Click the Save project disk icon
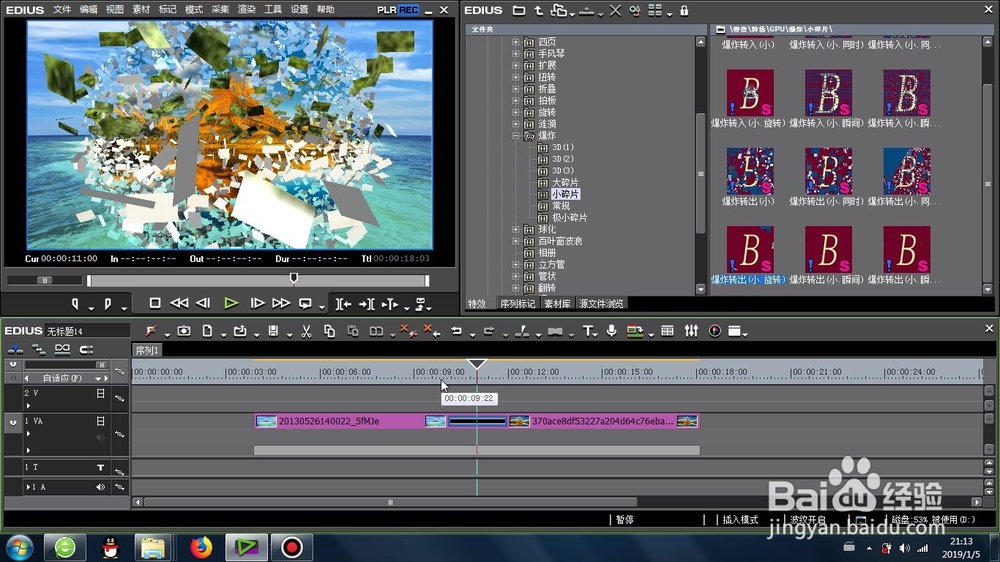This screenshot has width=1000, height=562. tap(273, 331)
